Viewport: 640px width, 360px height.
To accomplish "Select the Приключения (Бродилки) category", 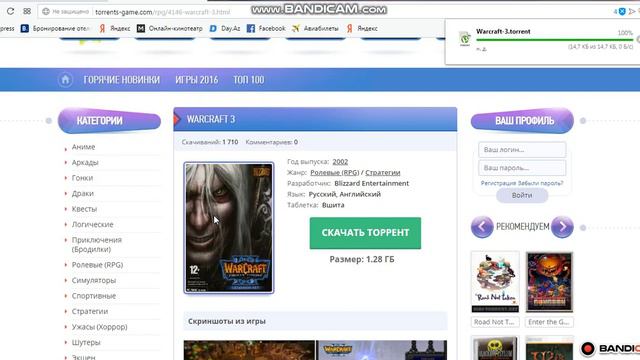I will click(x=97, y=244).
